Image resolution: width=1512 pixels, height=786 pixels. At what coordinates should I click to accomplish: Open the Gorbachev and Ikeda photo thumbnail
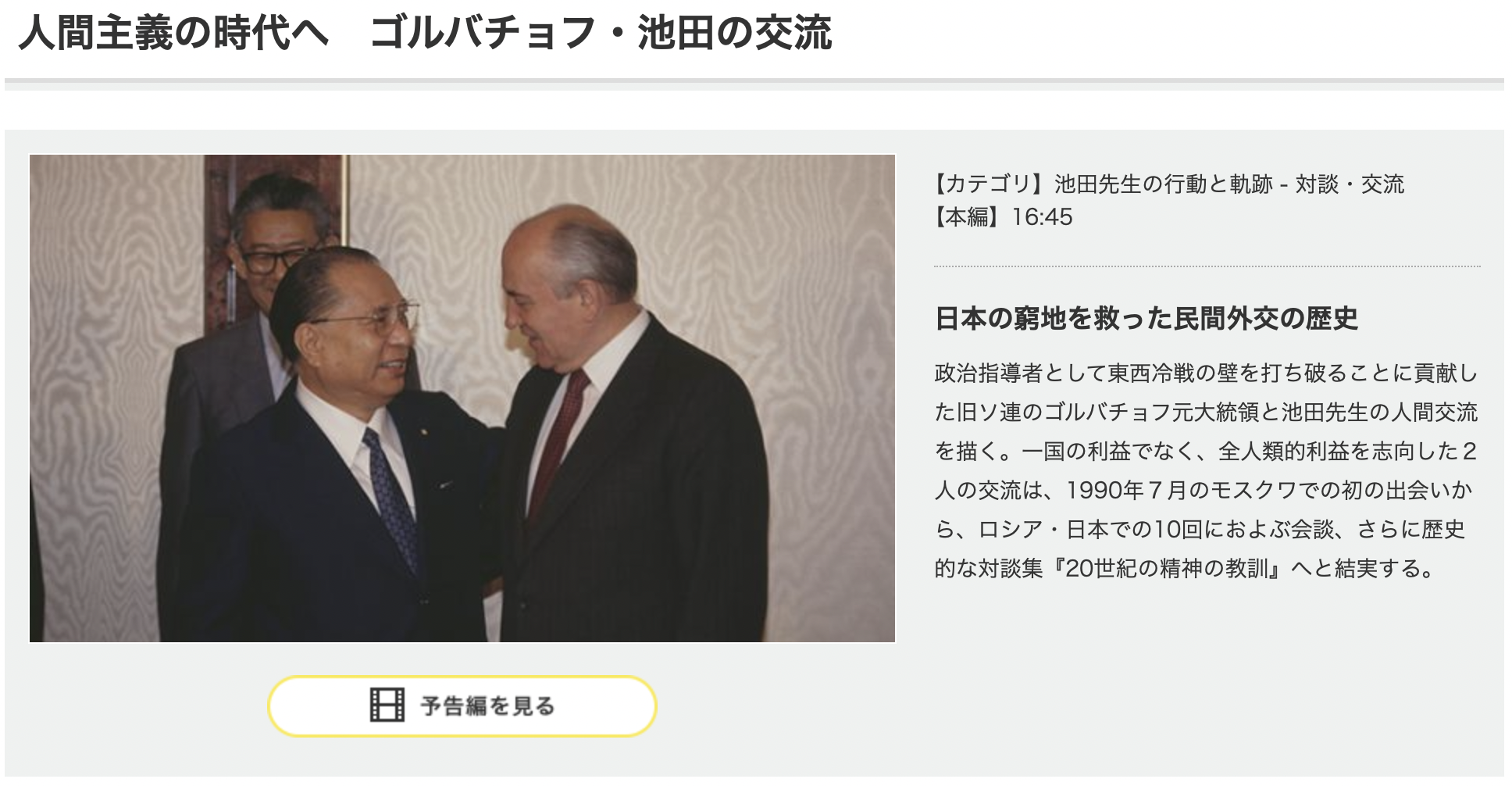[462, 398]
